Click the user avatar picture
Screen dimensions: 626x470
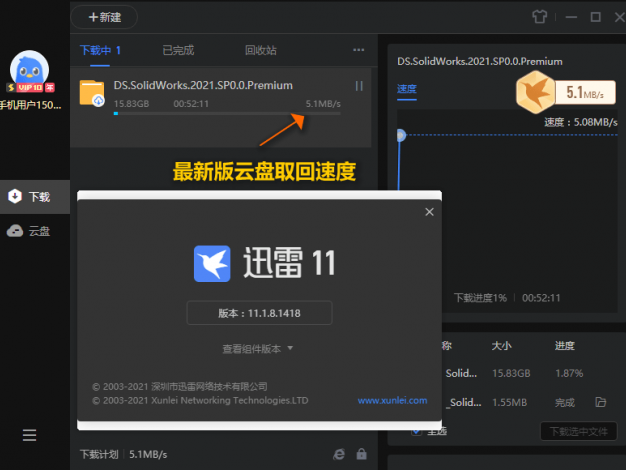click(29, 69)
